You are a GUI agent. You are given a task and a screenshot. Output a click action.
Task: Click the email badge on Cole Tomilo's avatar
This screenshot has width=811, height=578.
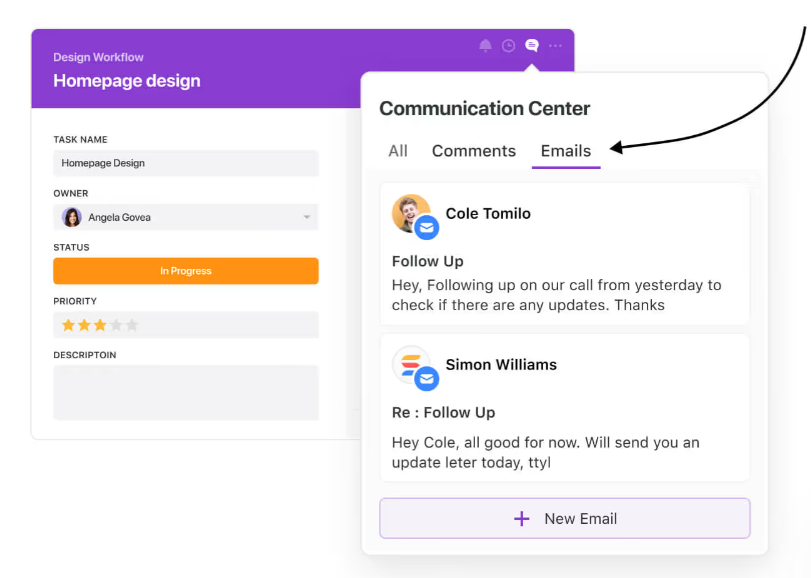[427, 227]
